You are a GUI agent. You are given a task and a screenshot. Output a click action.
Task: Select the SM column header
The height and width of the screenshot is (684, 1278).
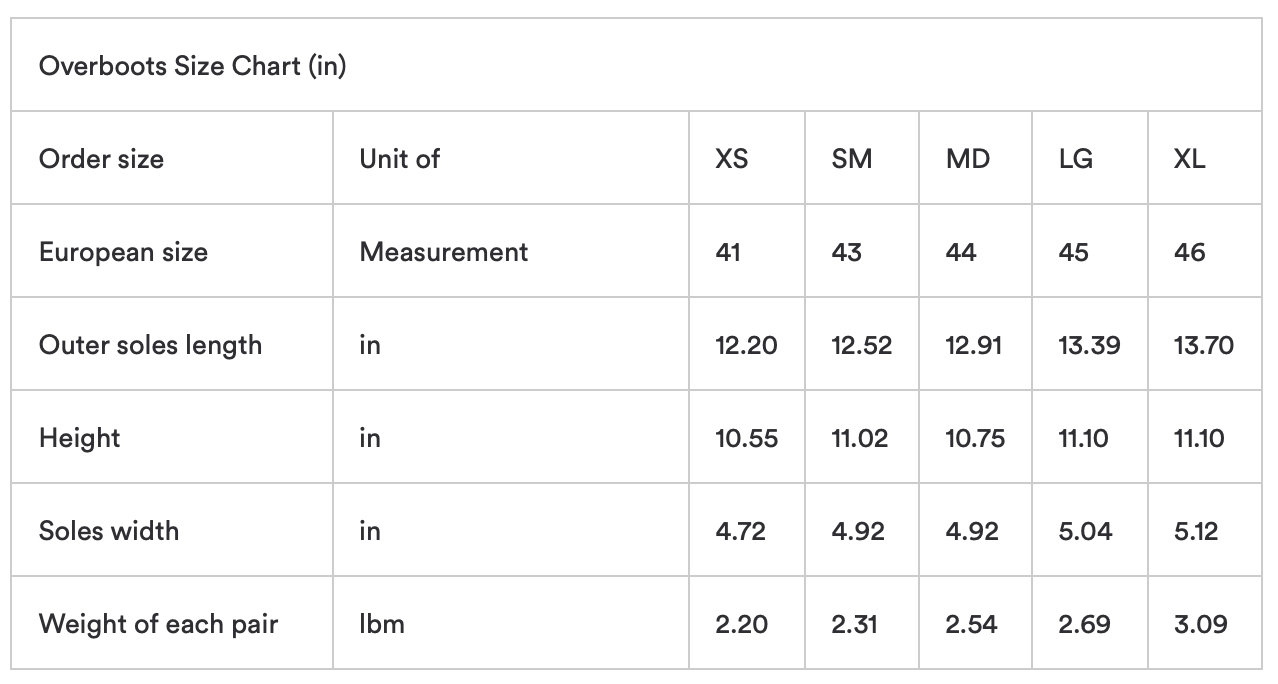point(851,159)
